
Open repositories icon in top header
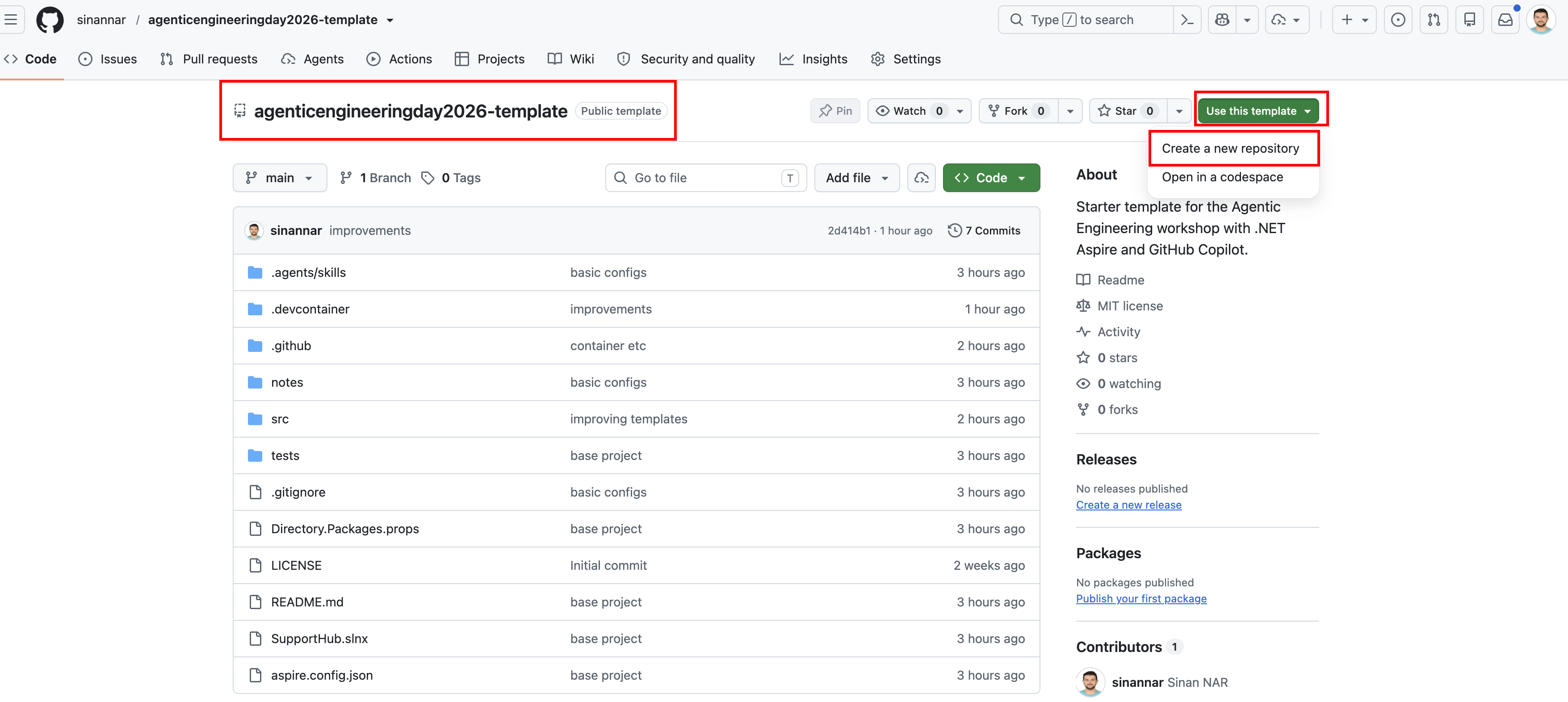pyautogui.click(x=1469, y=20)
